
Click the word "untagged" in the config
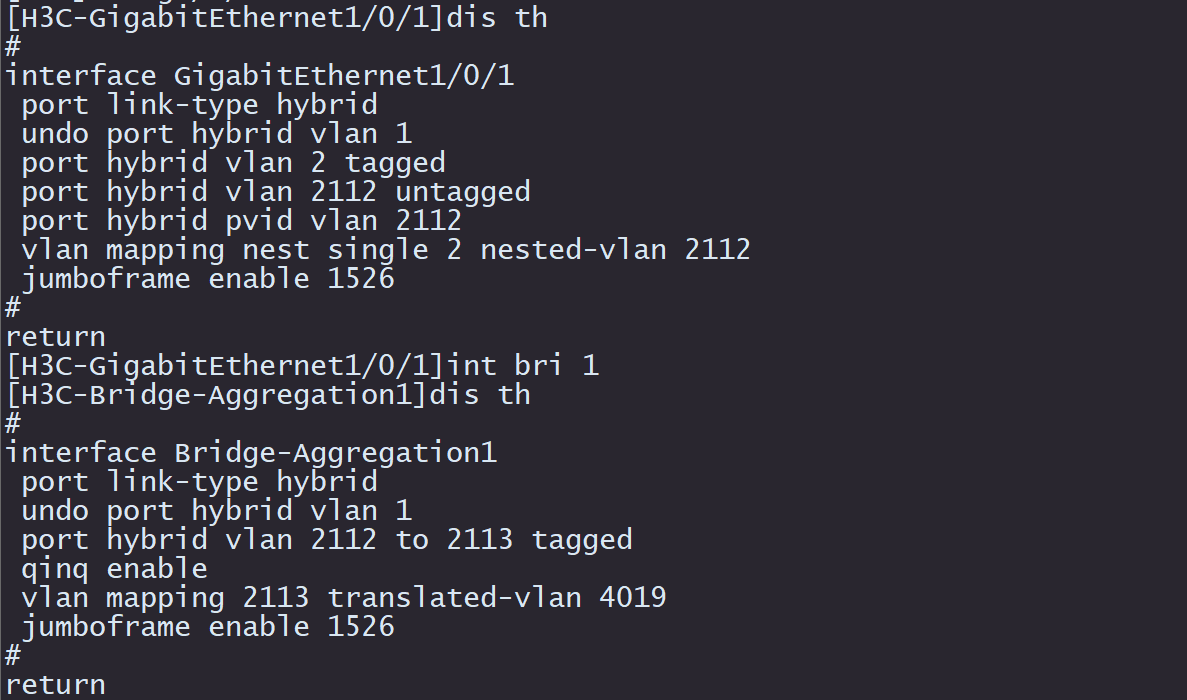click(463, 192)
